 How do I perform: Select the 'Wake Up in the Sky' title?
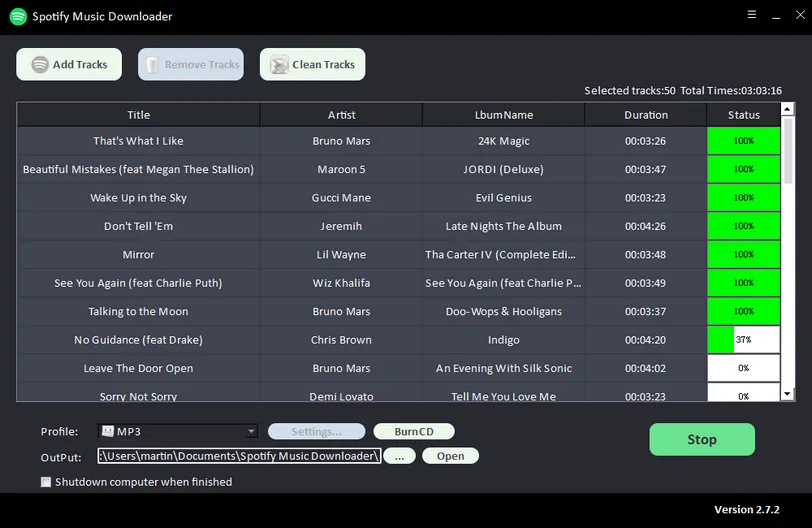tap(138, 198)
